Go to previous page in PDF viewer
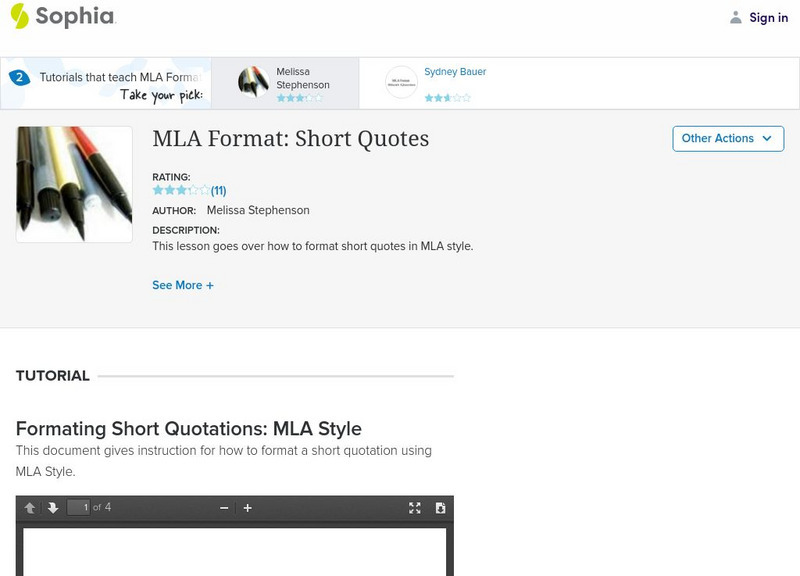The width and height of the screenshot is (800, 576). 31,508
